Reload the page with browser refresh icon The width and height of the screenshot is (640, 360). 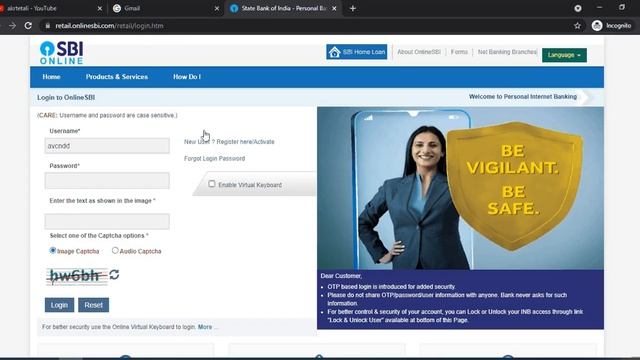(x=28, y=26)
